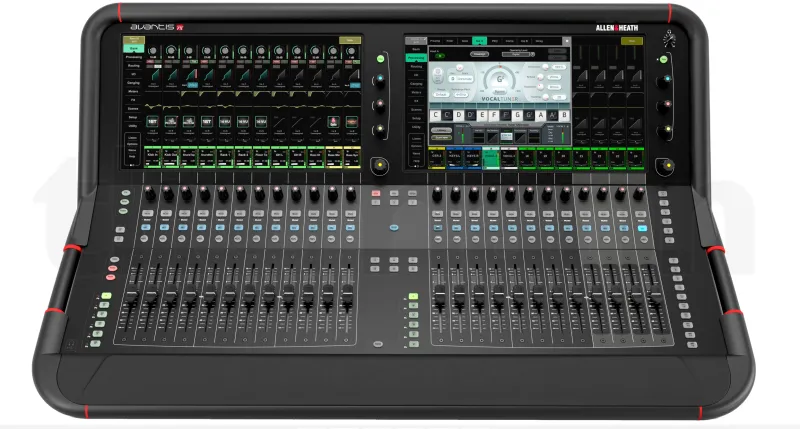Screen dimensions: 800x429
Task: Tap the F key on Vocal Tuner keyboard
Action: [x=494, y=115]
